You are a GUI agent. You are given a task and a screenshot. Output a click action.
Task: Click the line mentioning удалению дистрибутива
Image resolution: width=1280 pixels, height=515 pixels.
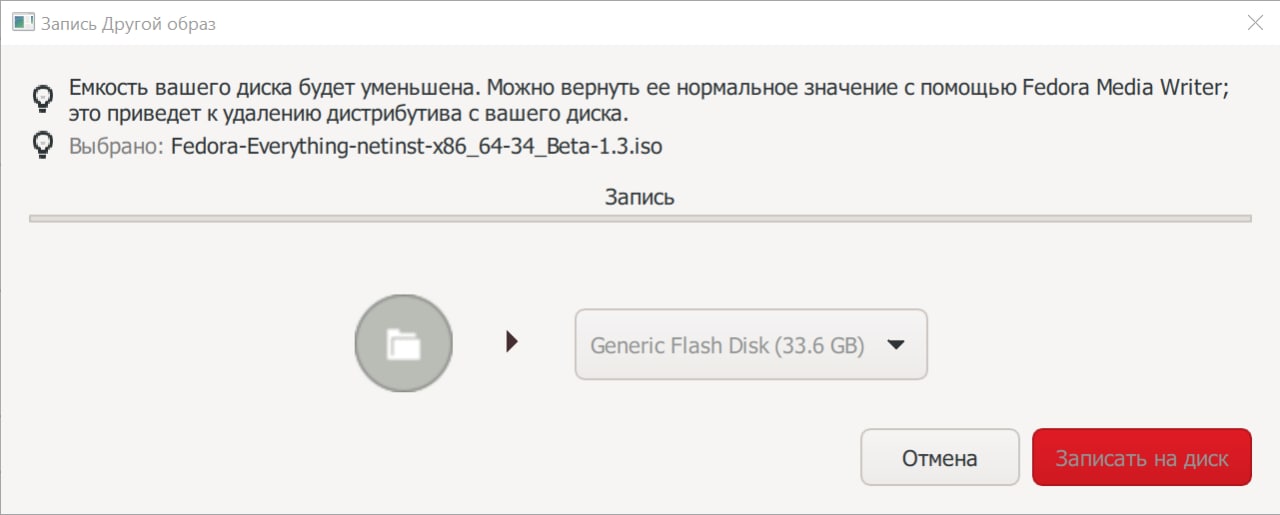click(348, 112)
